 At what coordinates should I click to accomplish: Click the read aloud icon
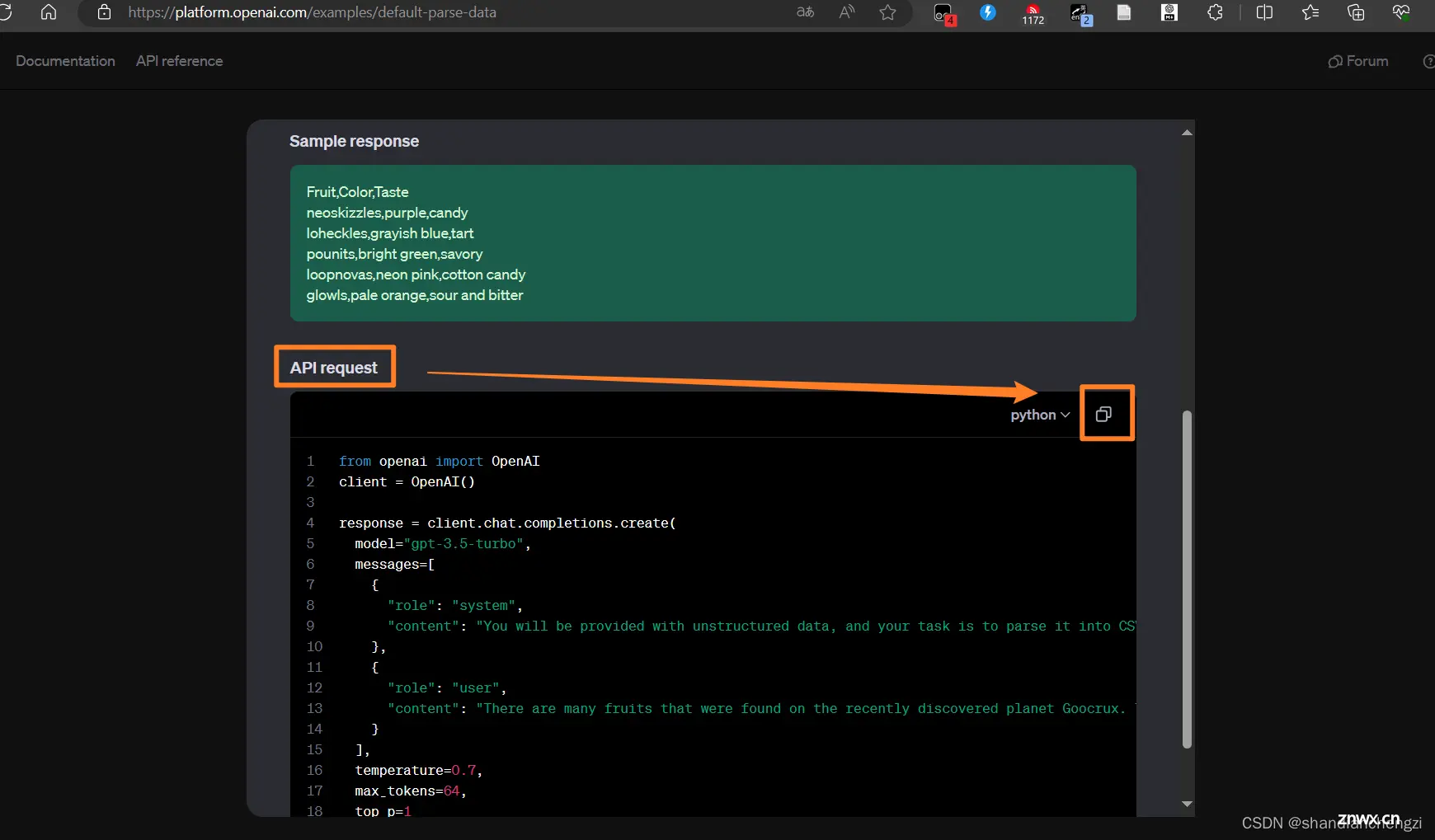tap(847, 12)
